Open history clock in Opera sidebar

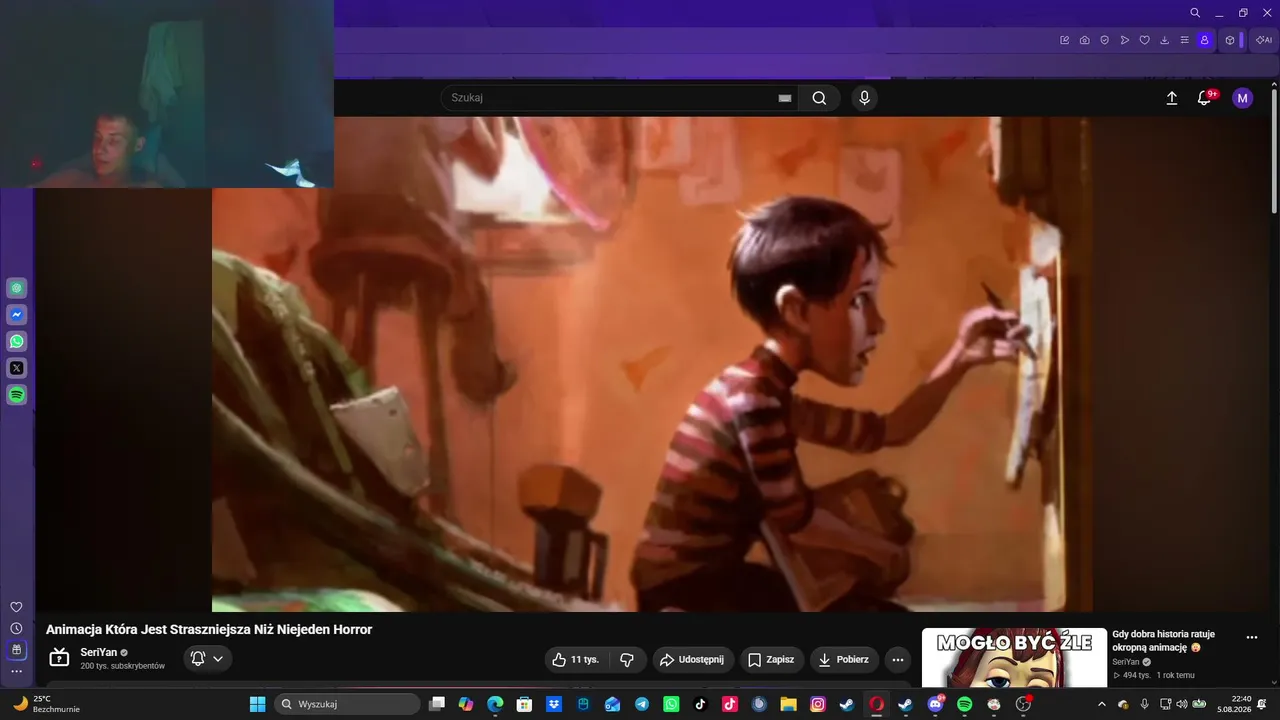click(16, 628)
